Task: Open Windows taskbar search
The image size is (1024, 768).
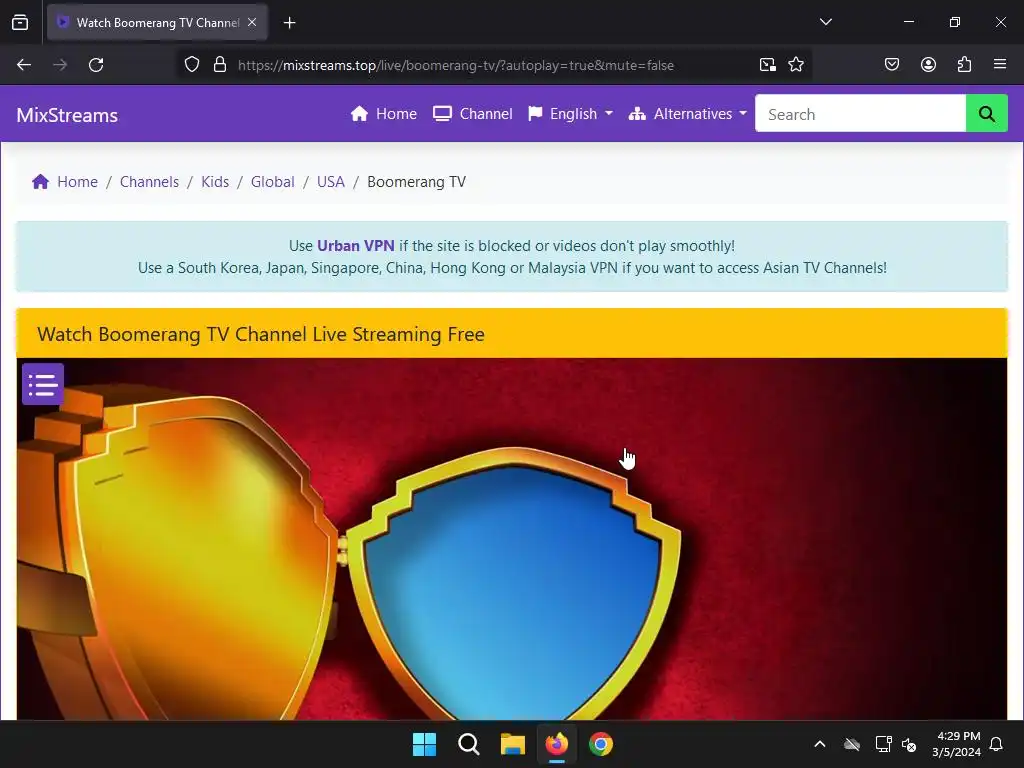Action: tap(469, 744)
